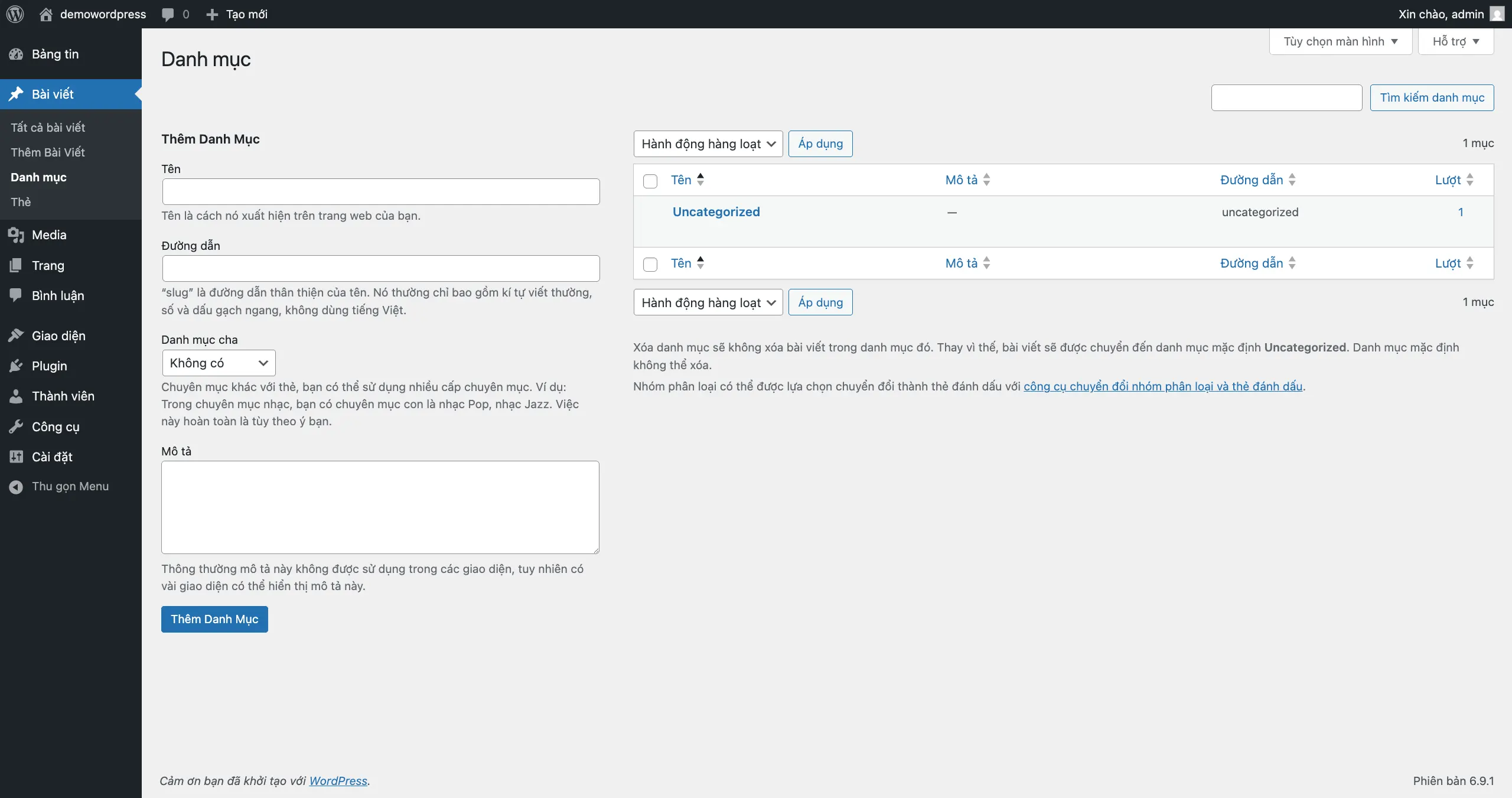Open the Danh mục cha dropdown
Screen dimensions: 1512x798
pos(218,363)
